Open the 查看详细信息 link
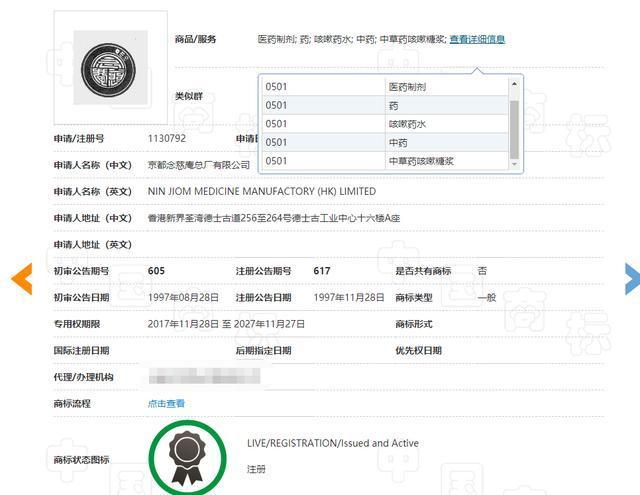The height and width of the screenshot is (495, 640). (477, 39)
